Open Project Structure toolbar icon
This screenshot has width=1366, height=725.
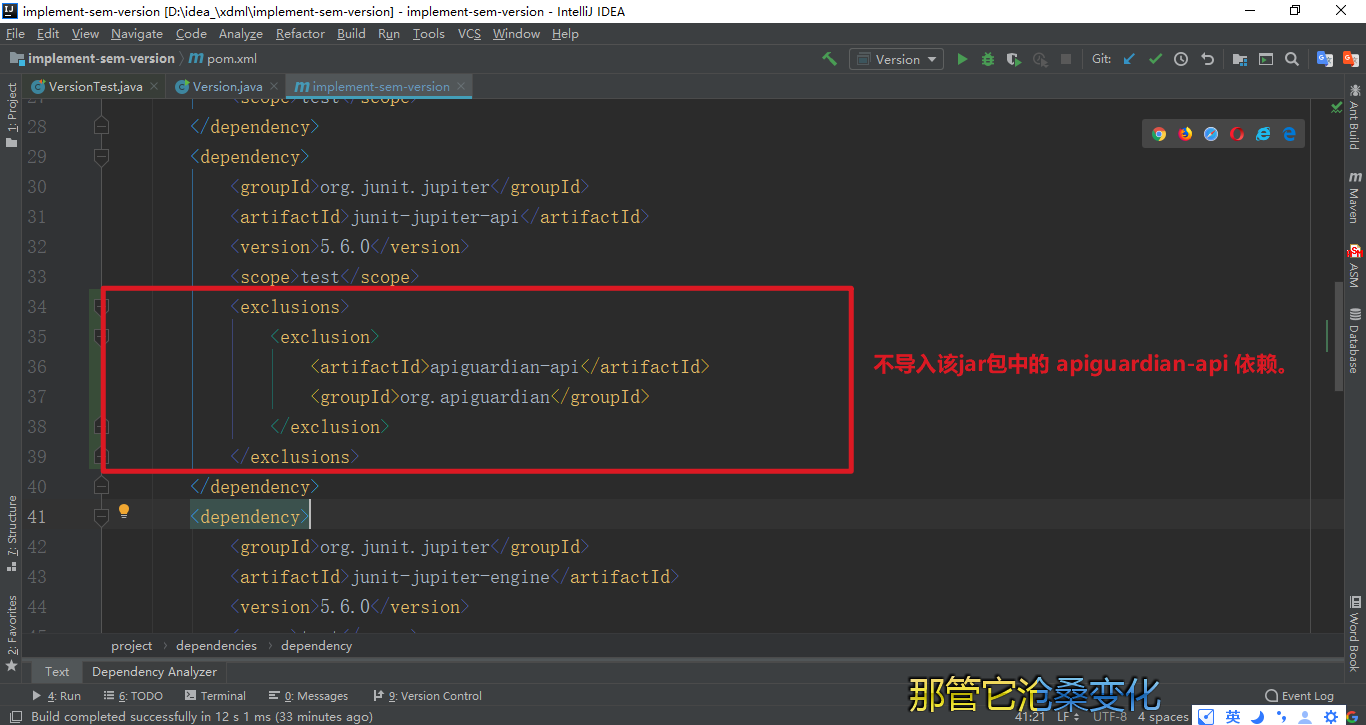point(1240,59)
